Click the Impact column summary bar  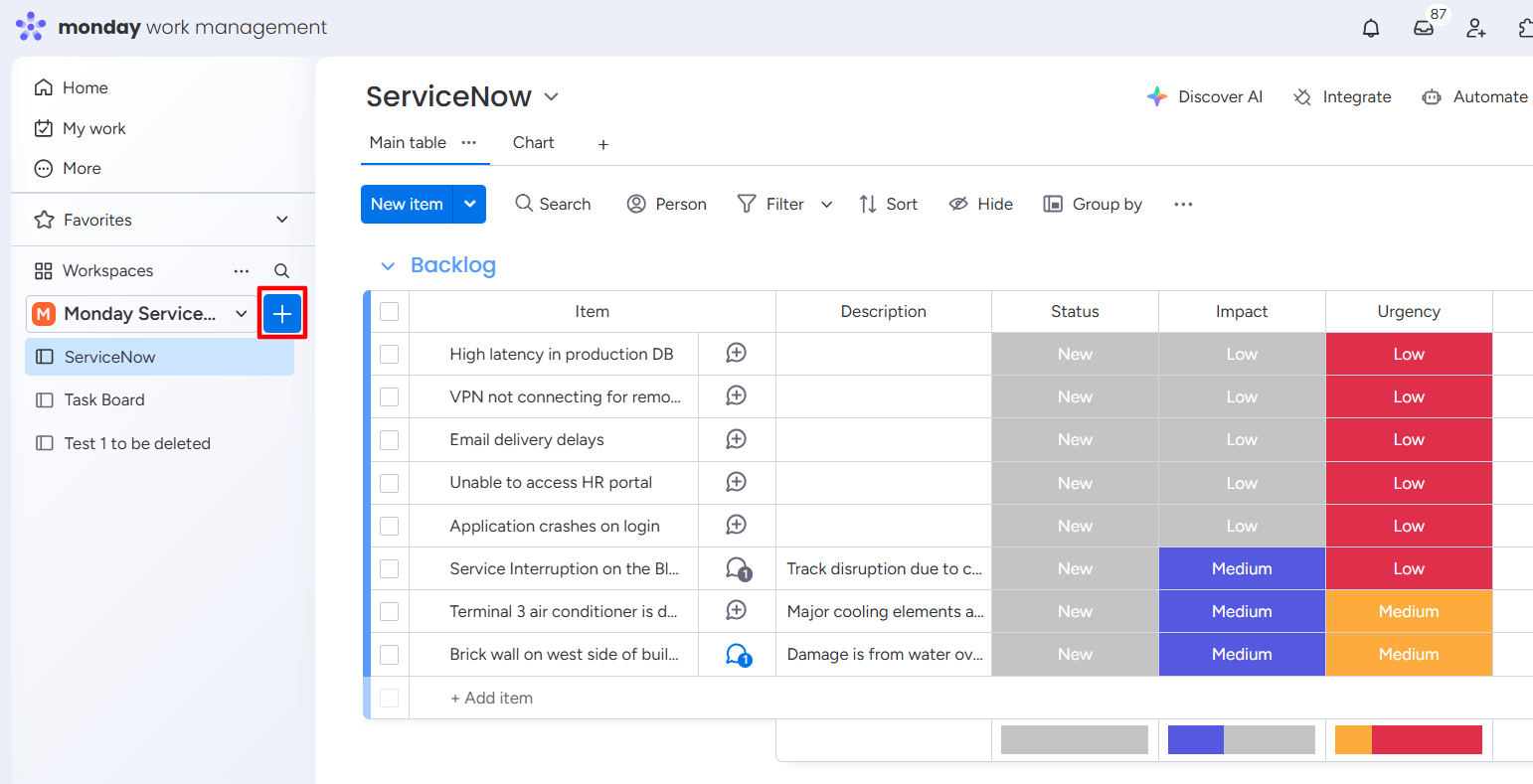(1242, 739)
